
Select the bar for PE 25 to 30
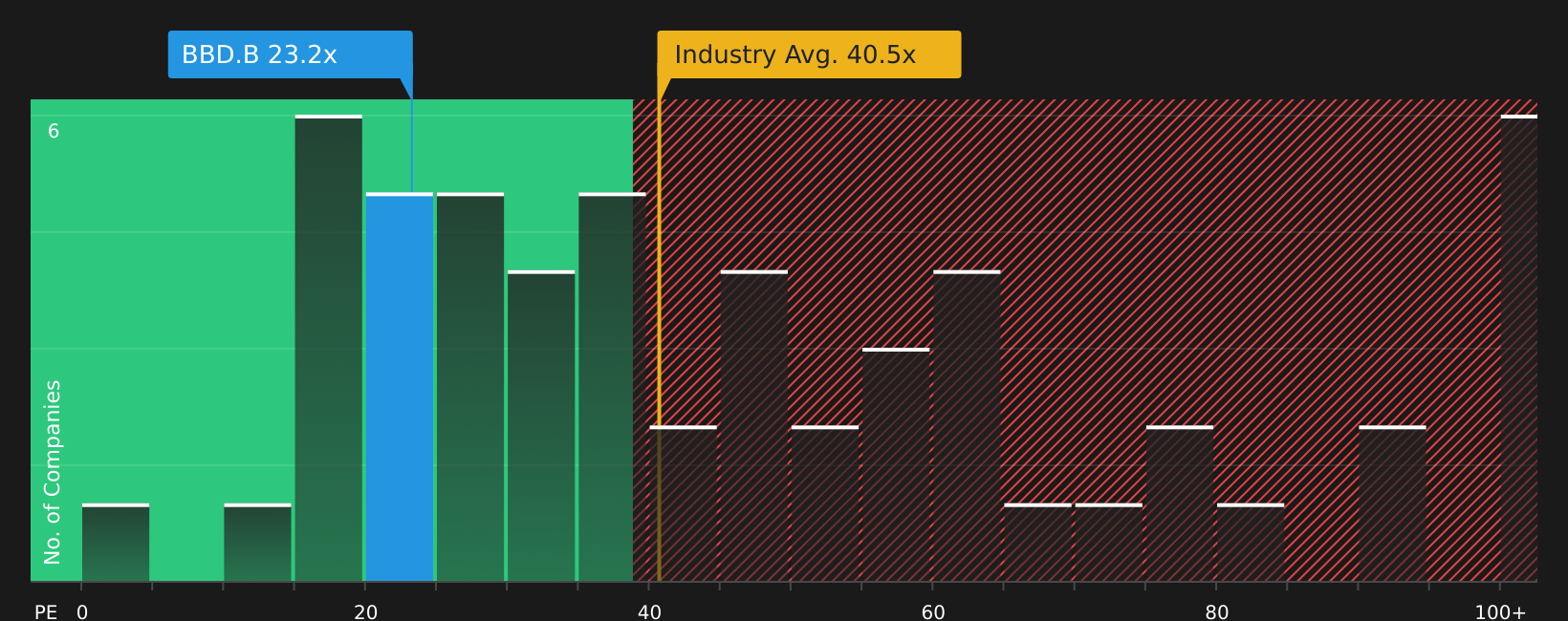[470, 387]
